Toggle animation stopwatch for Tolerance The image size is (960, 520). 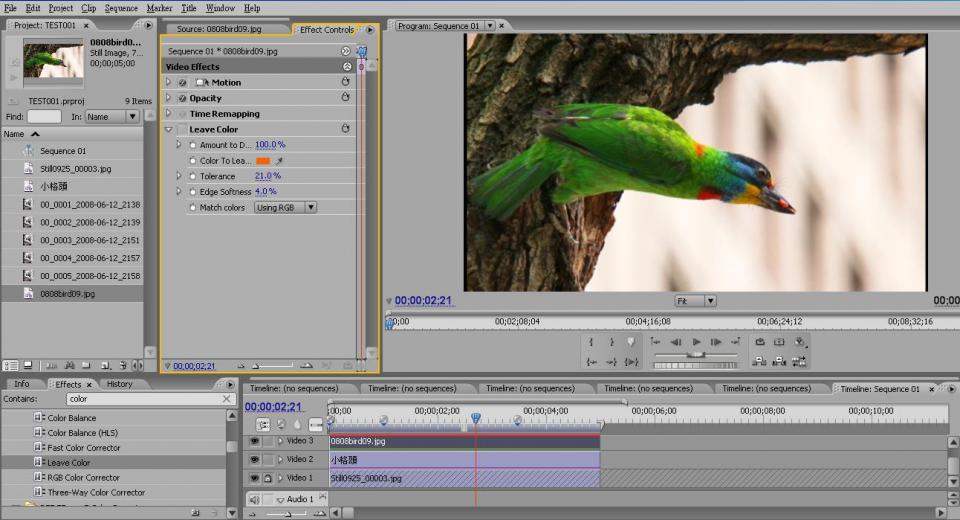point(192,176)
